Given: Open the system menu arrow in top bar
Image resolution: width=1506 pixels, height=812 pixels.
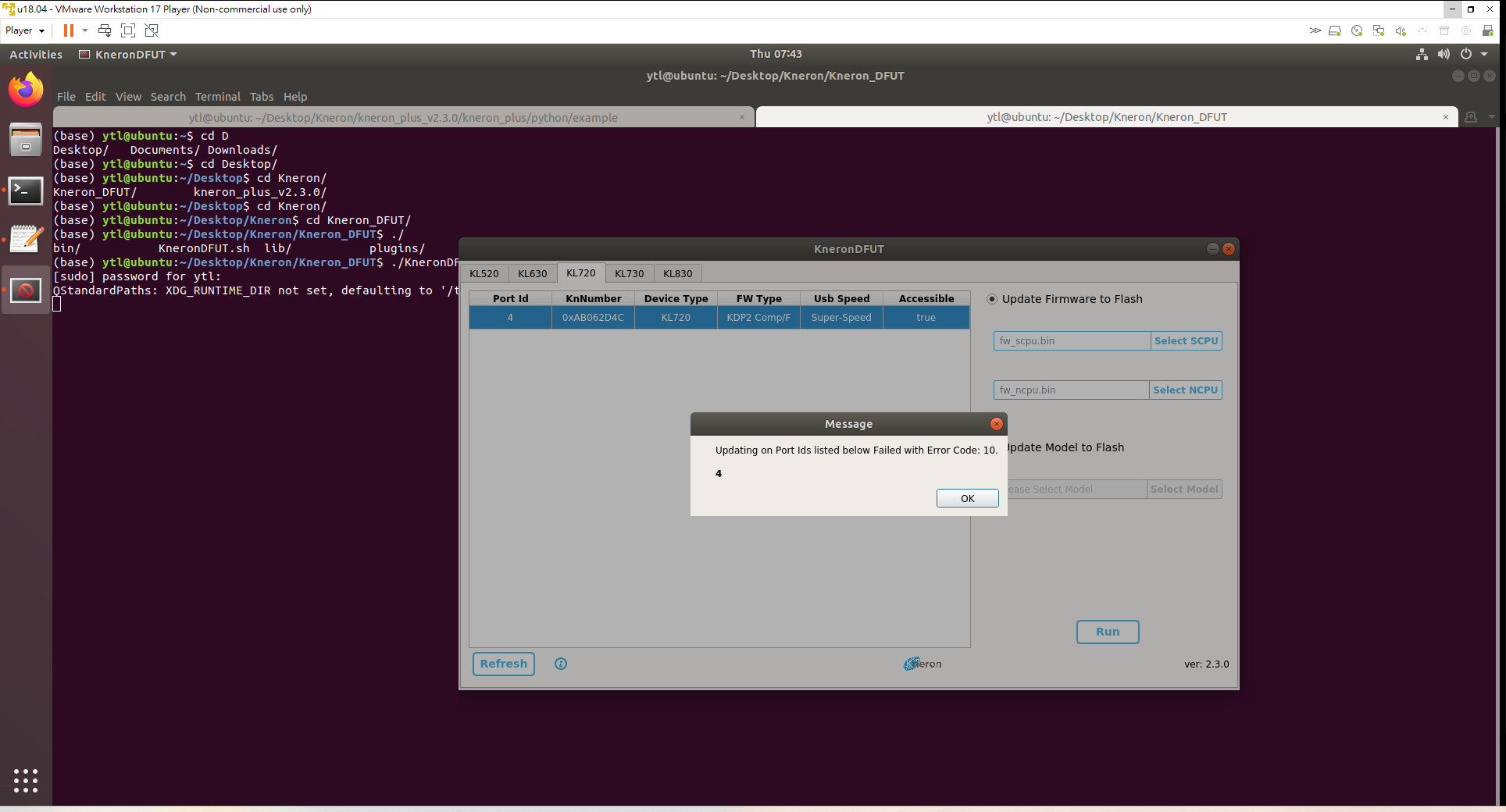Looking at the screenshot, I should click(1484, 54).
